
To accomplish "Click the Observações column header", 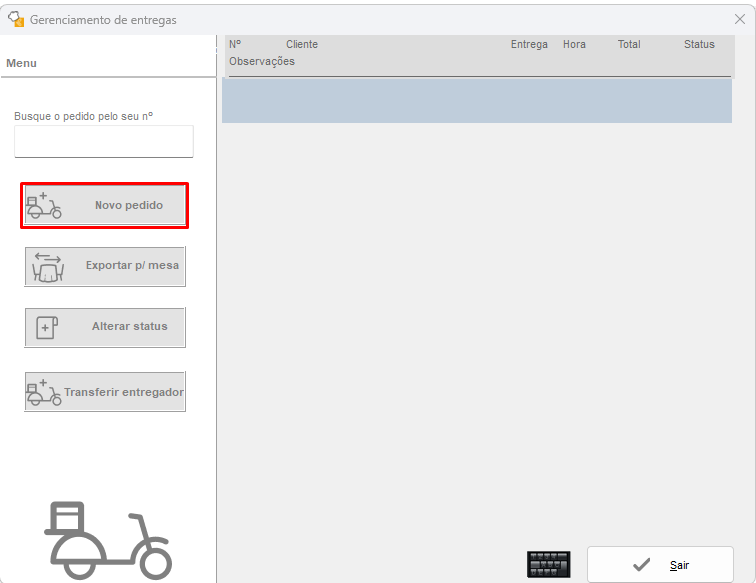I will point(262,62).
